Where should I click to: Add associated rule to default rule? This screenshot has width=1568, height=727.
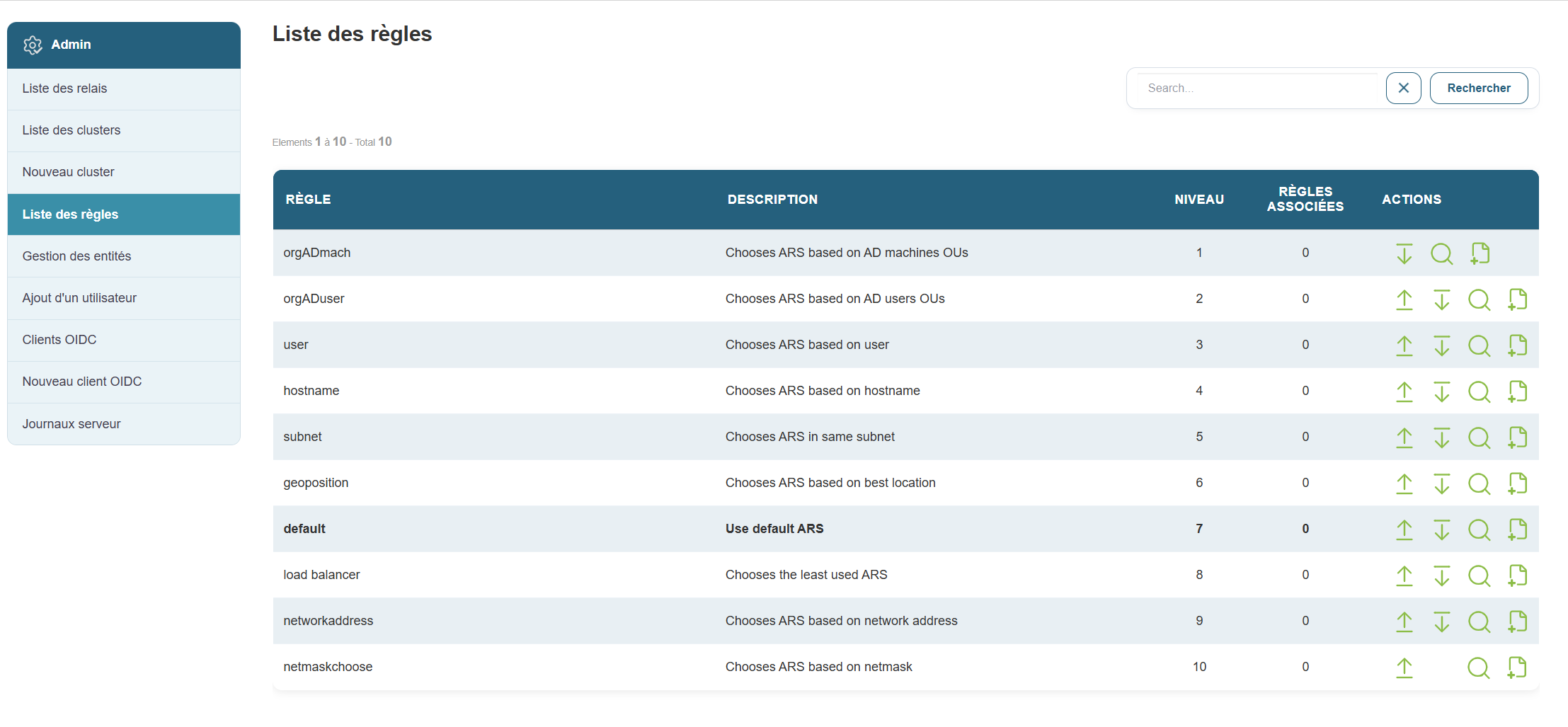pos(1517,529)
